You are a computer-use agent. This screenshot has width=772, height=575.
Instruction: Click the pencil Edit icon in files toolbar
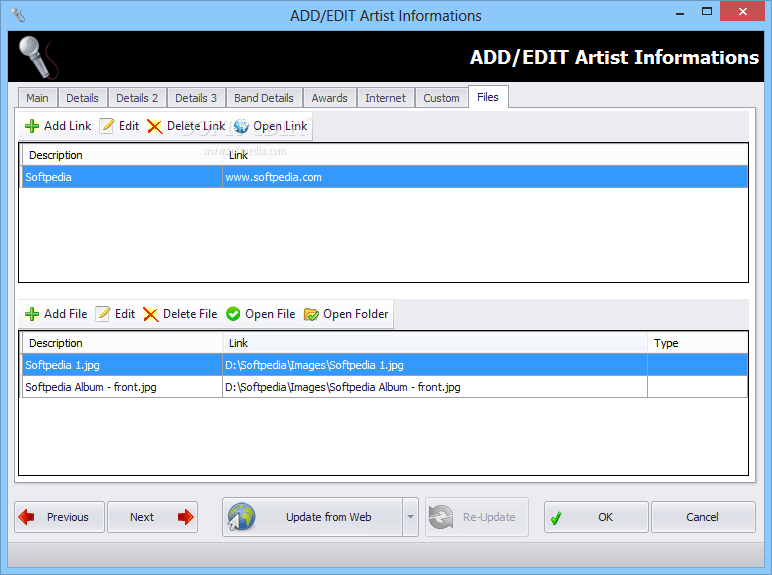click(103, 314)
